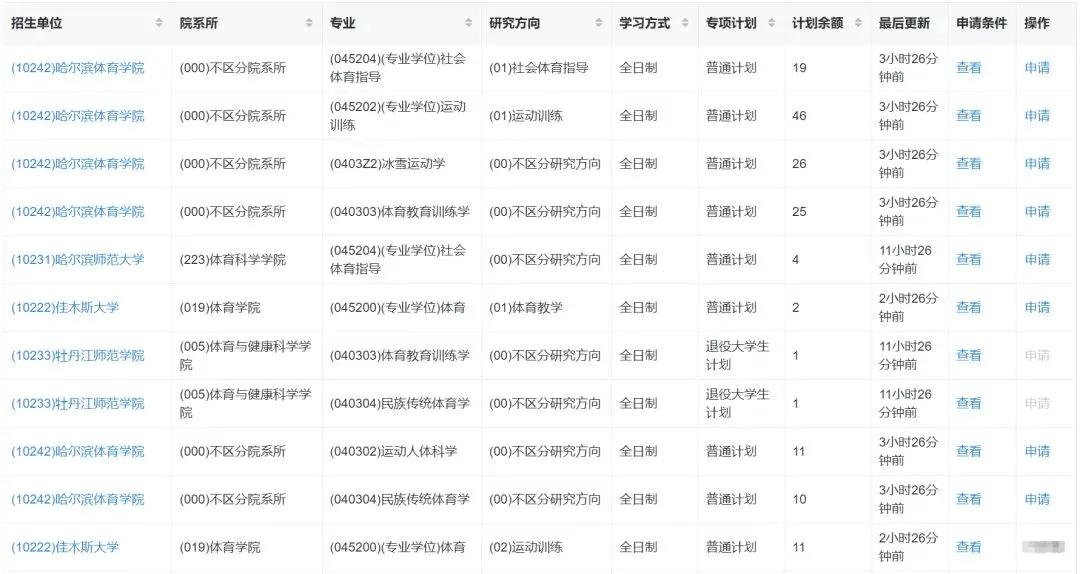This screenshot has width=1080, height=574.
Task: Select 计划余额 value 4
Action: [796, 260]
